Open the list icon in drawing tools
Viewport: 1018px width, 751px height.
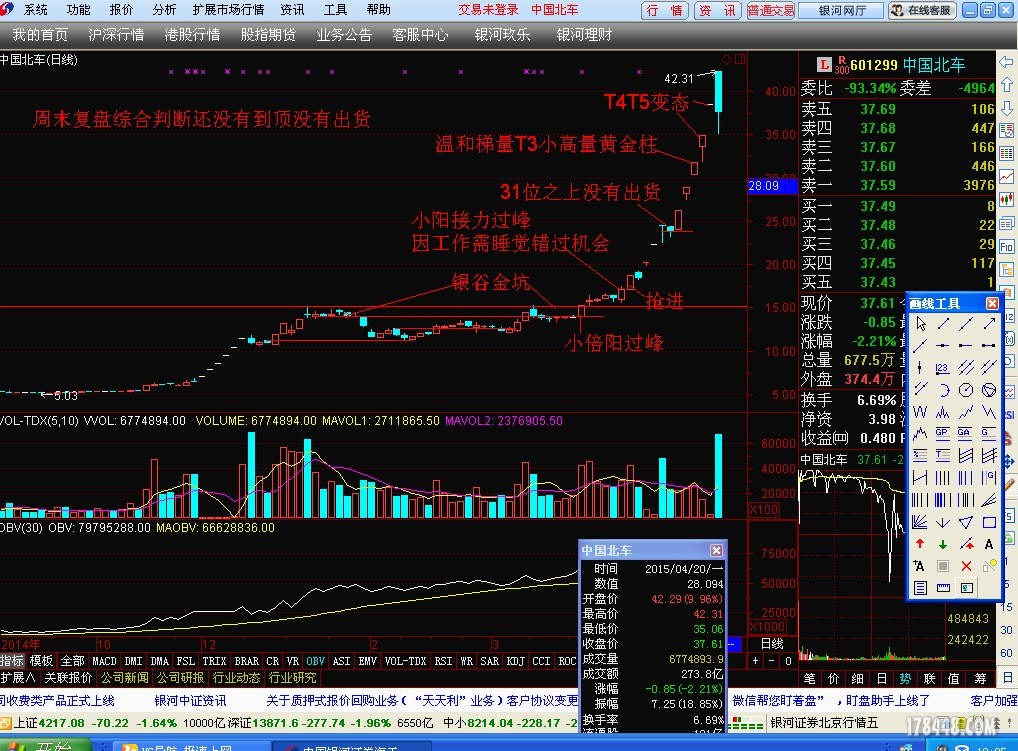pos(920,588)
